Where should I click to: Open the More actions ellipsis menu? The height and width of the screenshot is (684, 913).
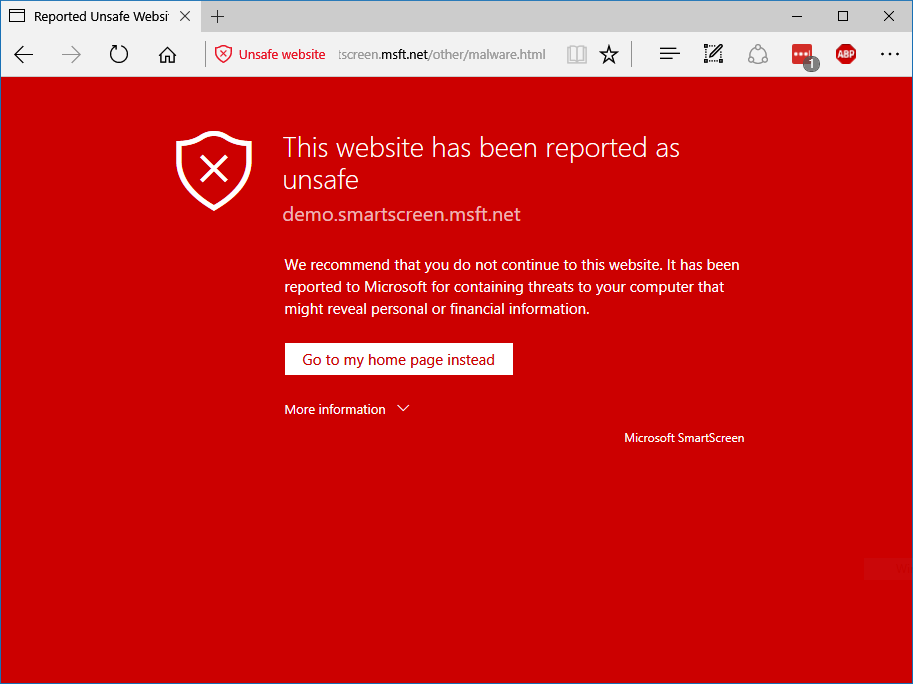pos(890,54)
